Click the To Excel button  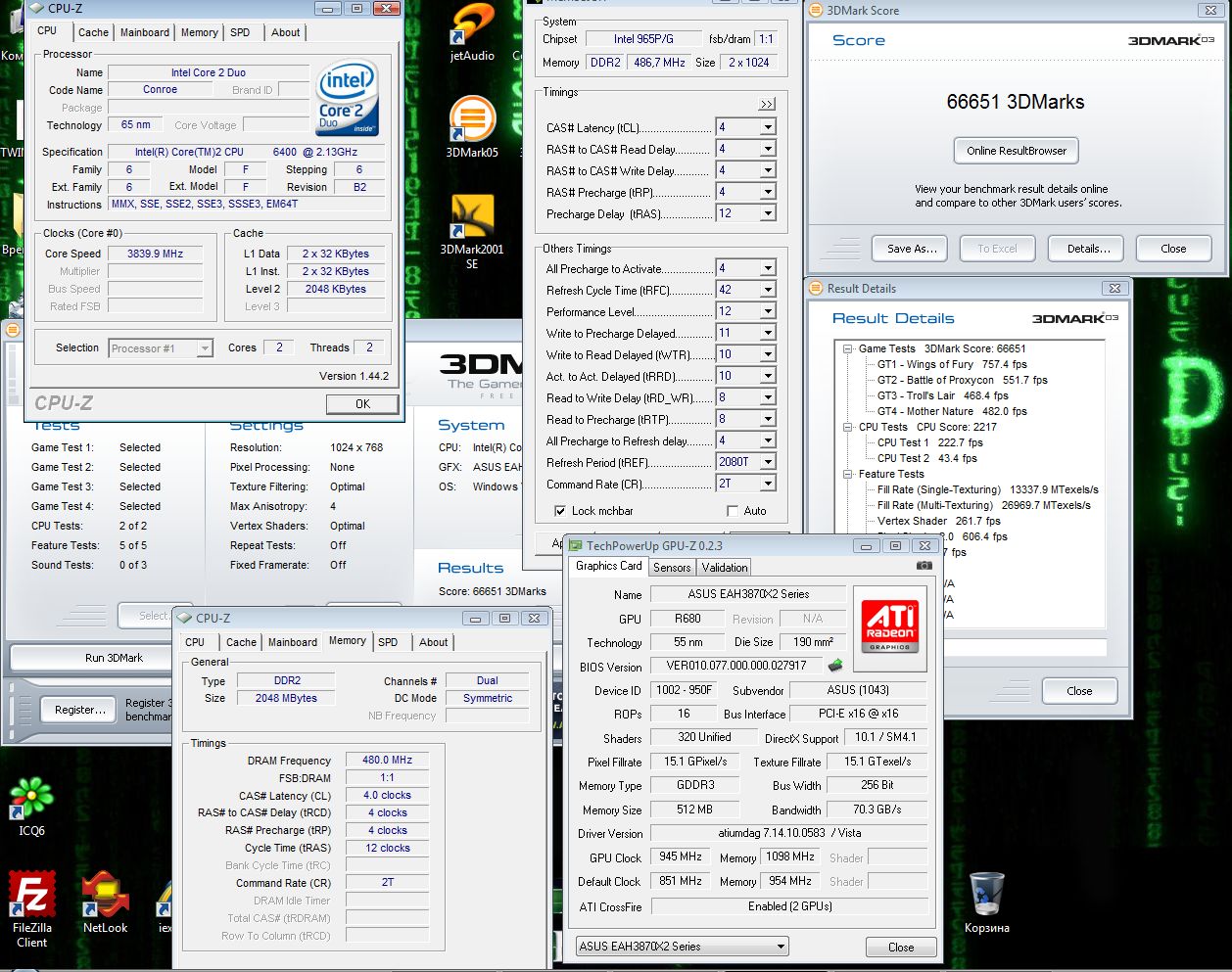(x=997, y=249)
